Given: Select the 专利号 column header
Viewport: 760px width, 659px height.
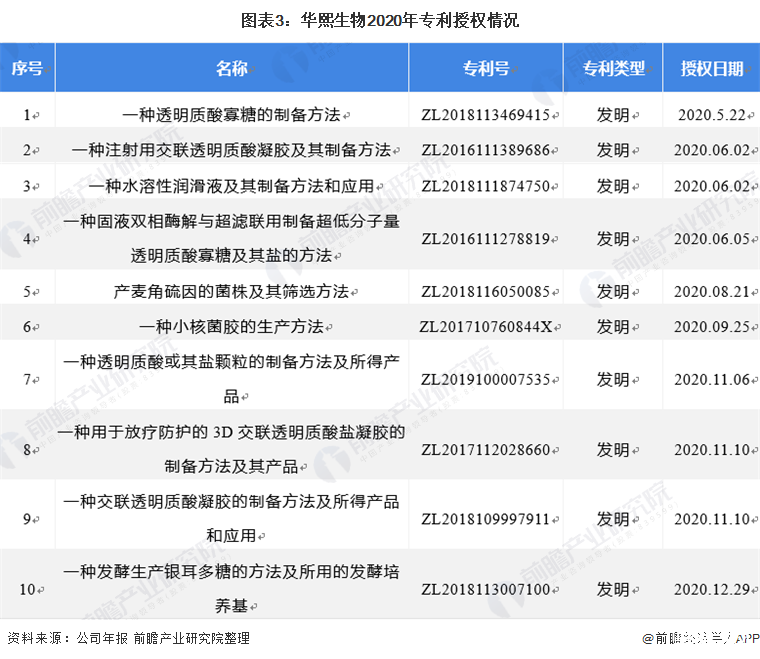Looking at the screenshot, I should [486, 68].
